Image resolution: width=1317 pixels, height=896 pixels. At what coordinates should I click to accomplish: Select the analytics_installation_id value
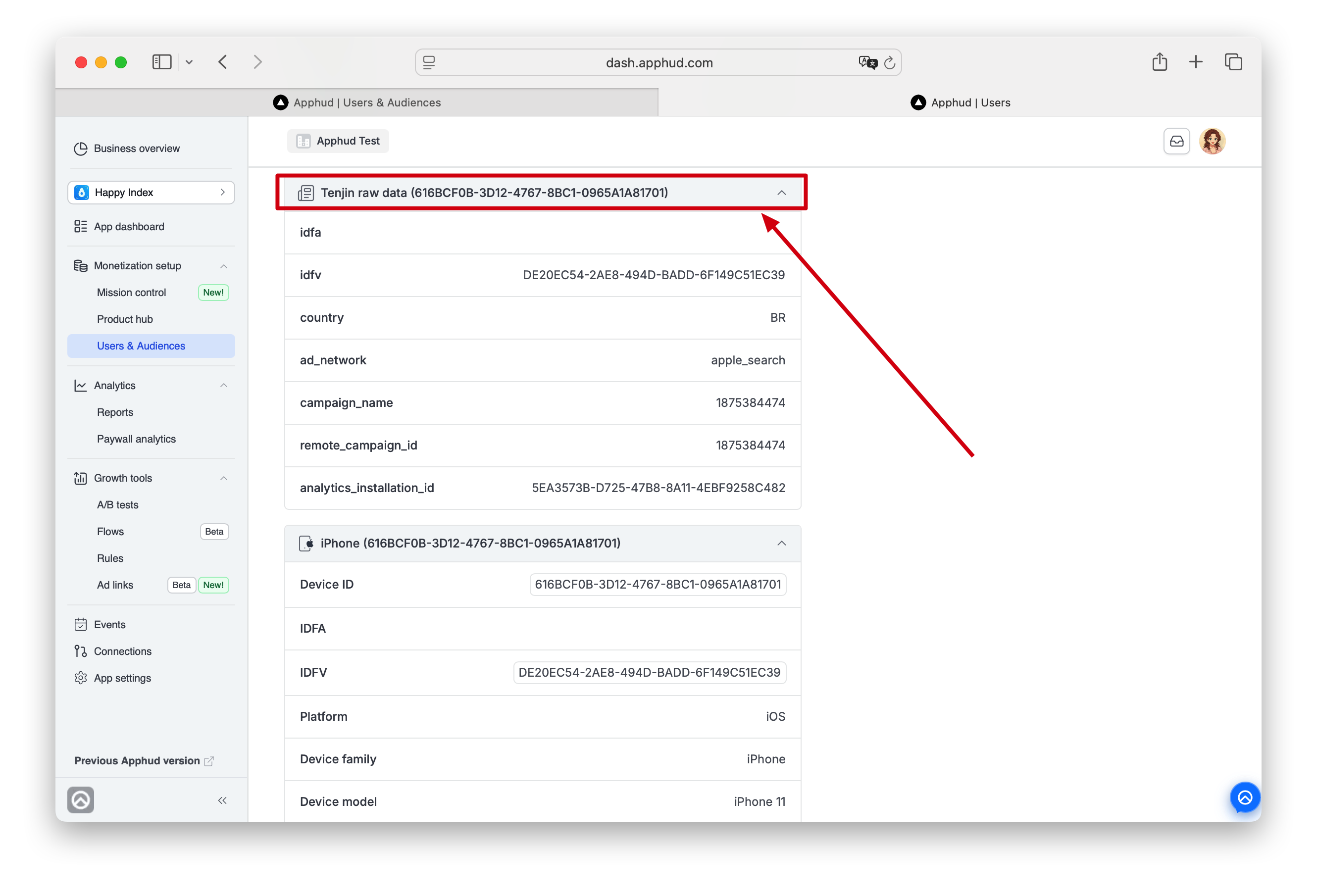pos(658,488)
